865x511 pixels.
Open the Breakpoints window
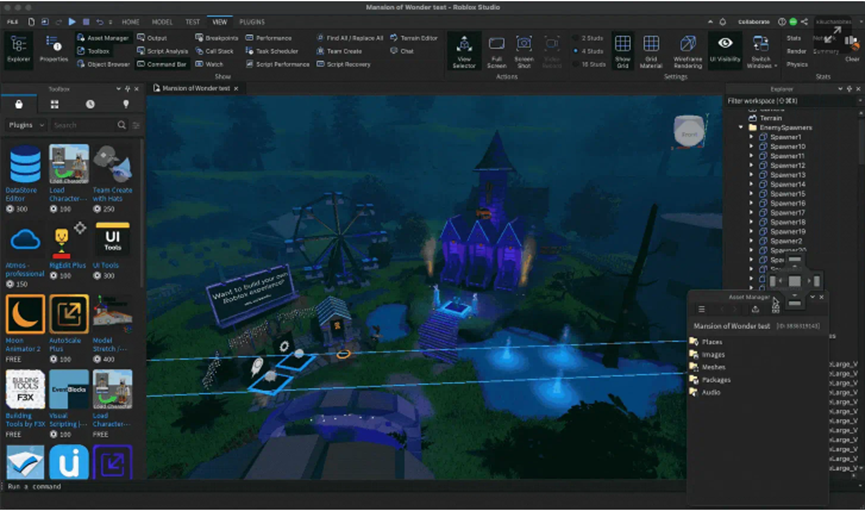217,38
